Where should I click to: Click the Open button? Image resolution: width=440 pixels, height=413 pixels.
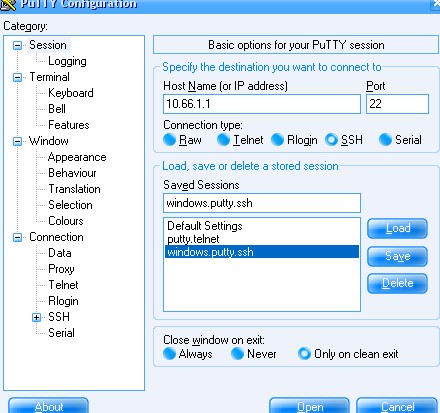(310, 406)
